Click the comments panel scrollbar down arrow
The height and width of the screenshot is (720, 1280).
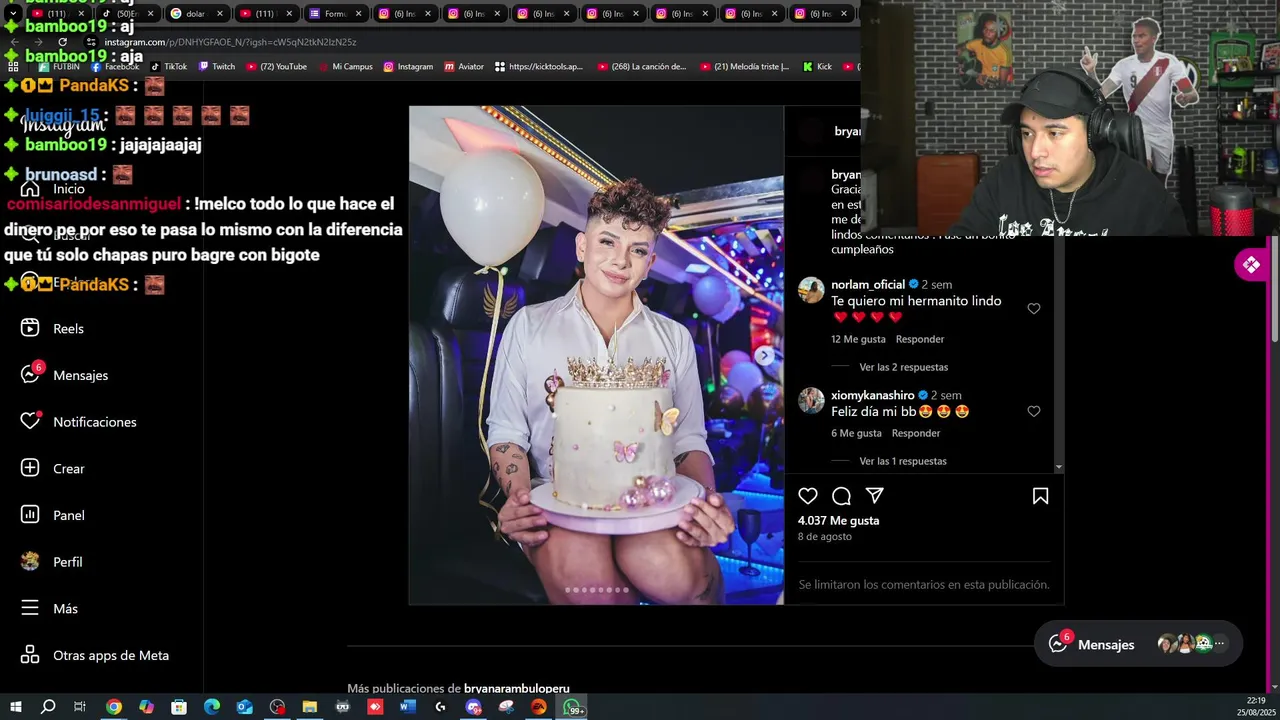point(1059,467)
